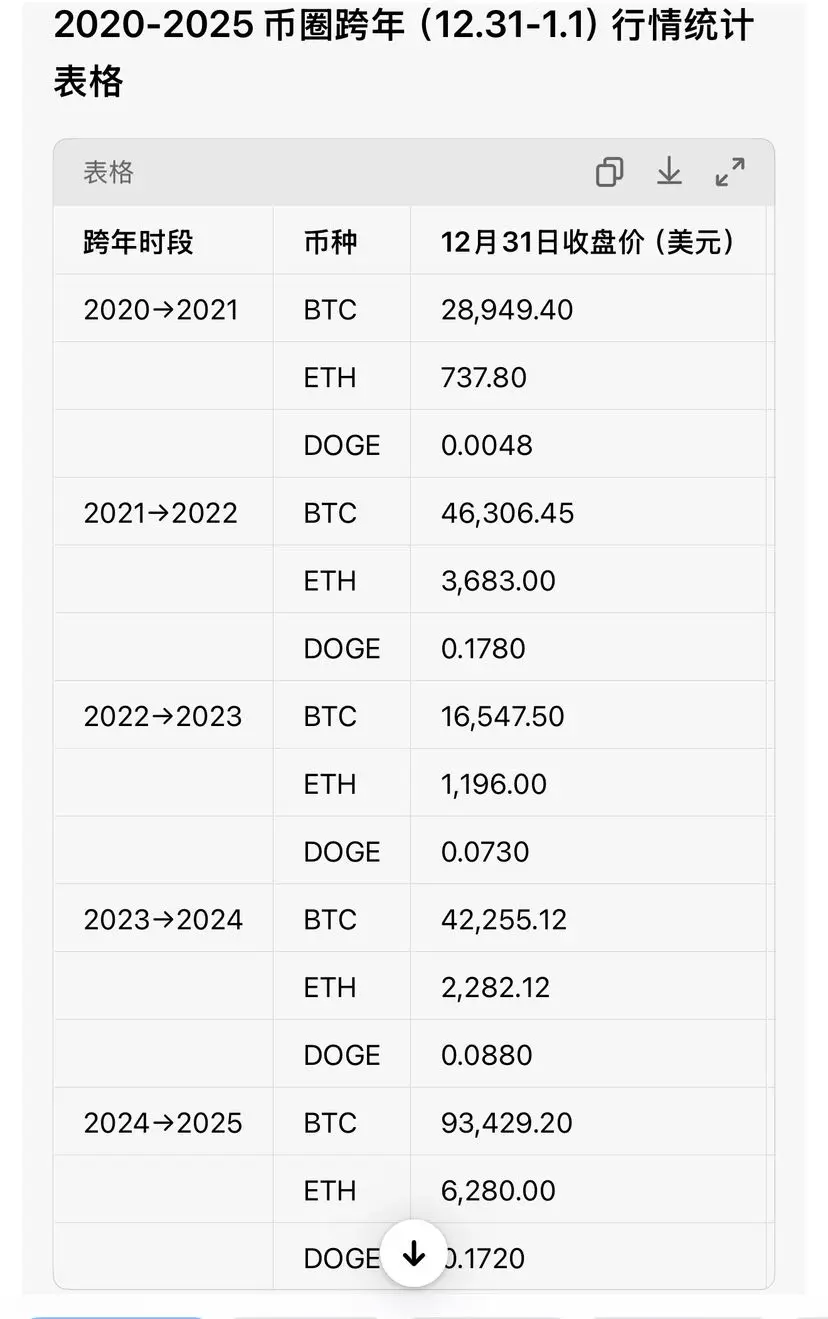The height and width of the screenshot is (1319, 828).
Task: Select the BTC price 28,949.40 cell
Action: [x=507, y=310]
